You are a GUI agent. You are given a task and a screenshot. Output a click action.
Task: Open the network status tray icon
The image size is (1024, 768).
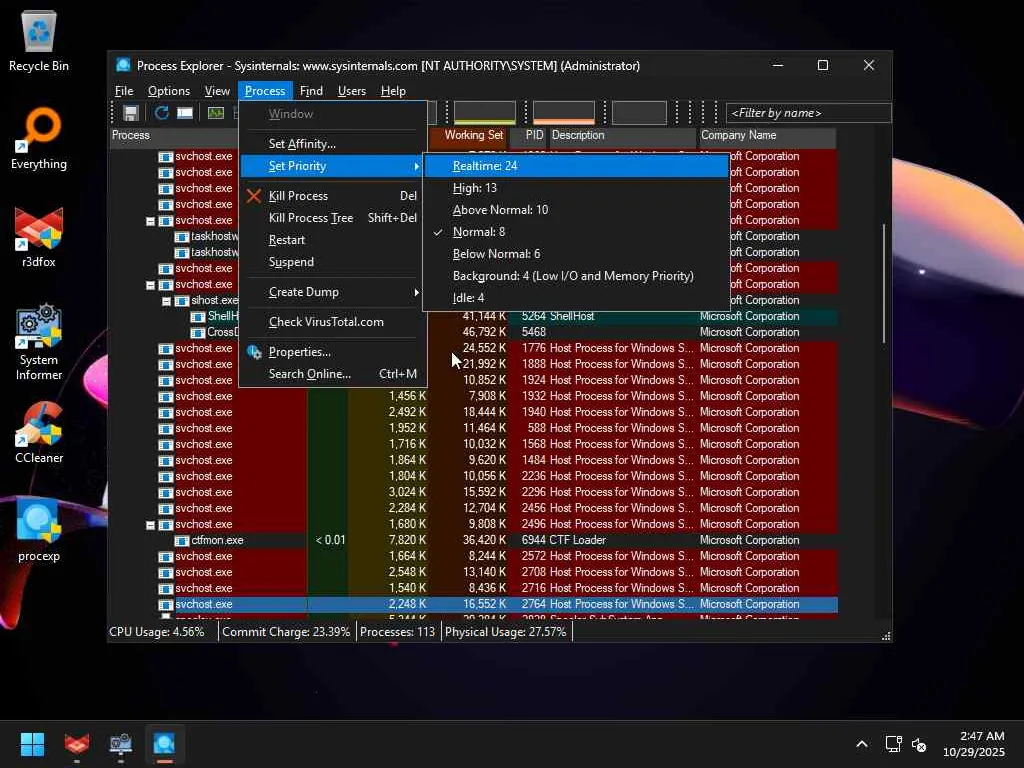coord(893,744)
